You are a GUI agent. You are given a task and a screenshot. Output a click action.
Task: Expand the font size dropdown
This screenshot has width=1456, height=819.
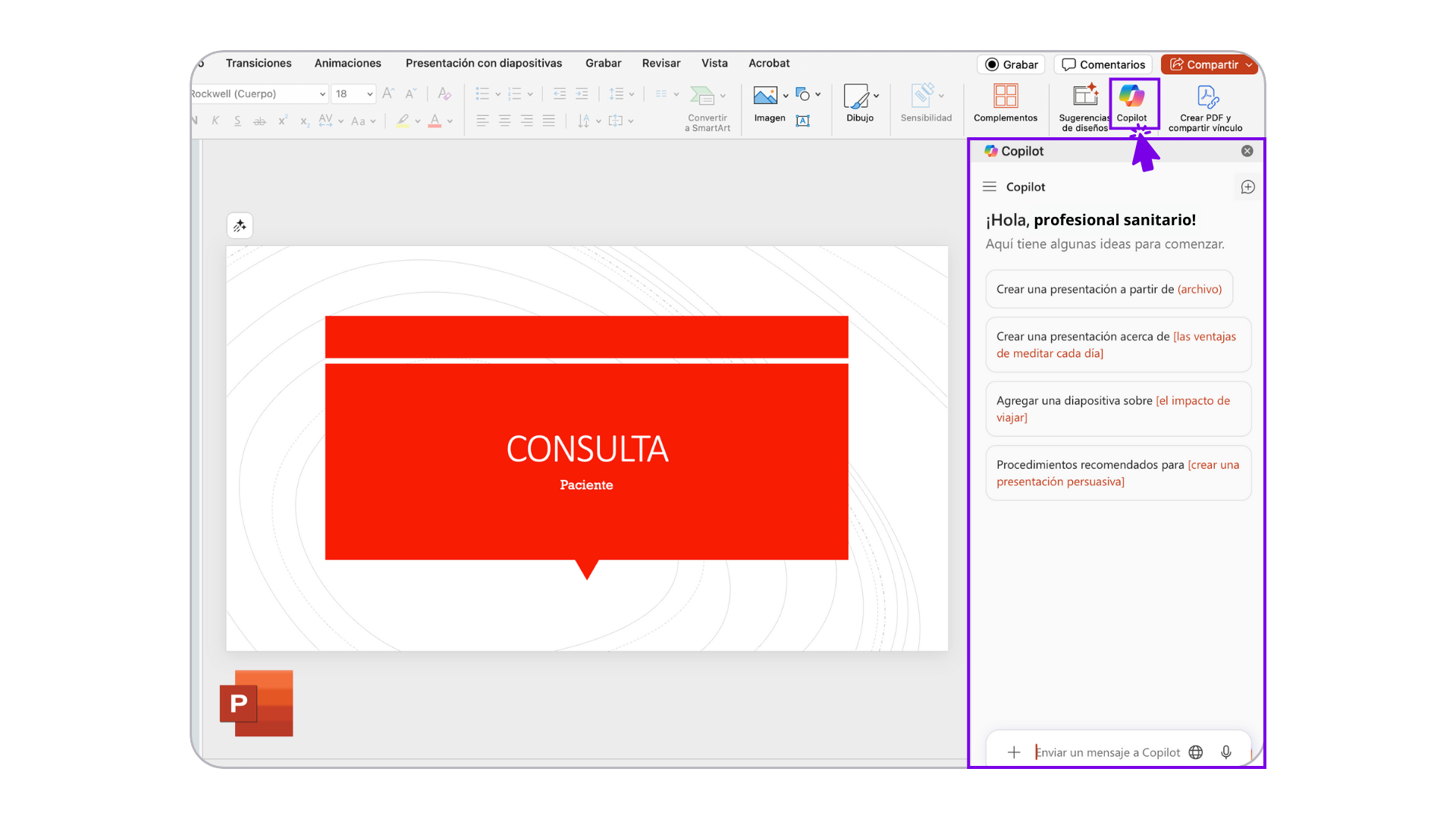[369, 94]
